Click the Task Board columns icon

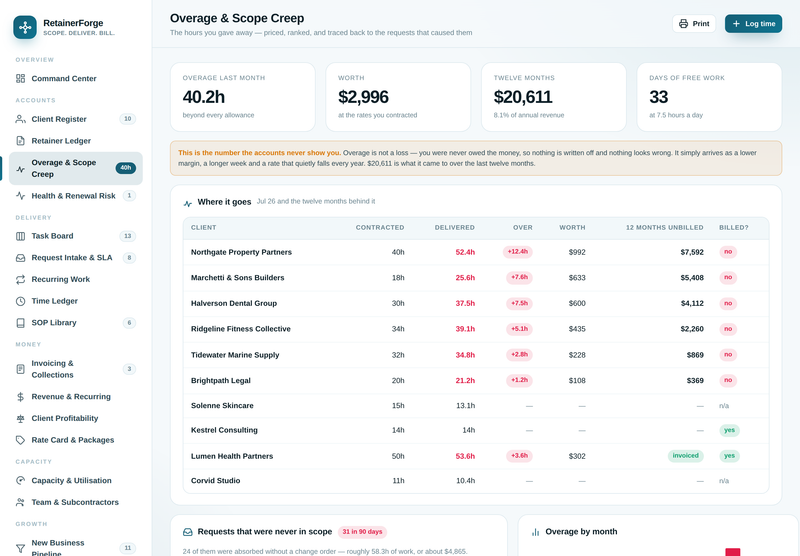pyautogui.click(x=20, y=236)
